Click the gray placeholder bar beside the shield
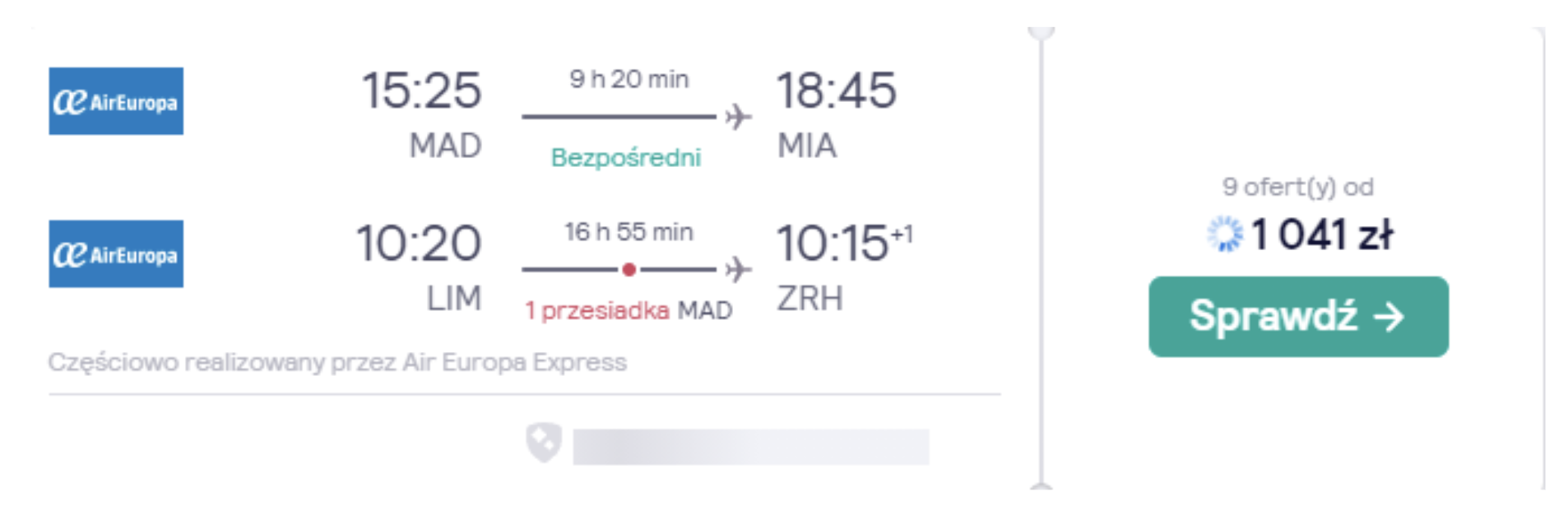1568x510 pixels. tap(751, 447)
